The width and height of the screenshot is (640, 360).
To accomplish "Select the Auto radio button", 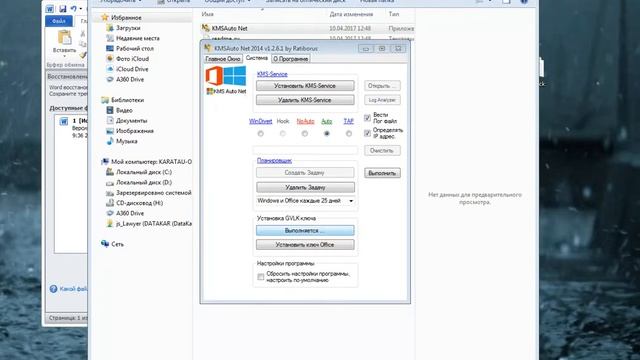I will tap(327, 133).
